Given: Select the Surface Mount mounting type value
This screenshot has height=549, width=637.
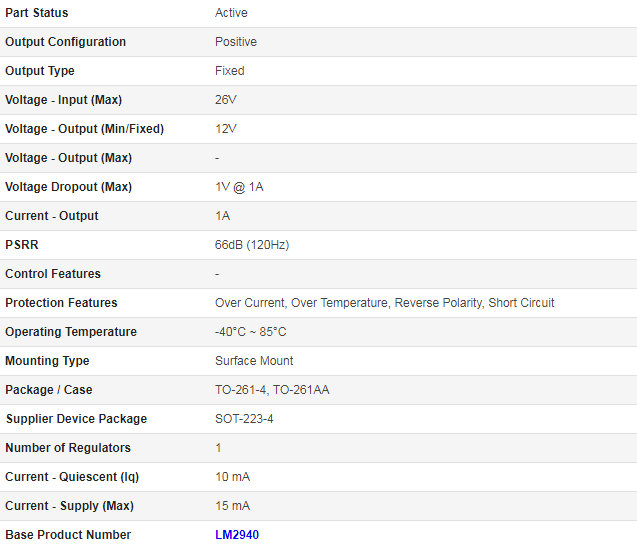Looking at the screenshot, I should (x=254, y=360).
